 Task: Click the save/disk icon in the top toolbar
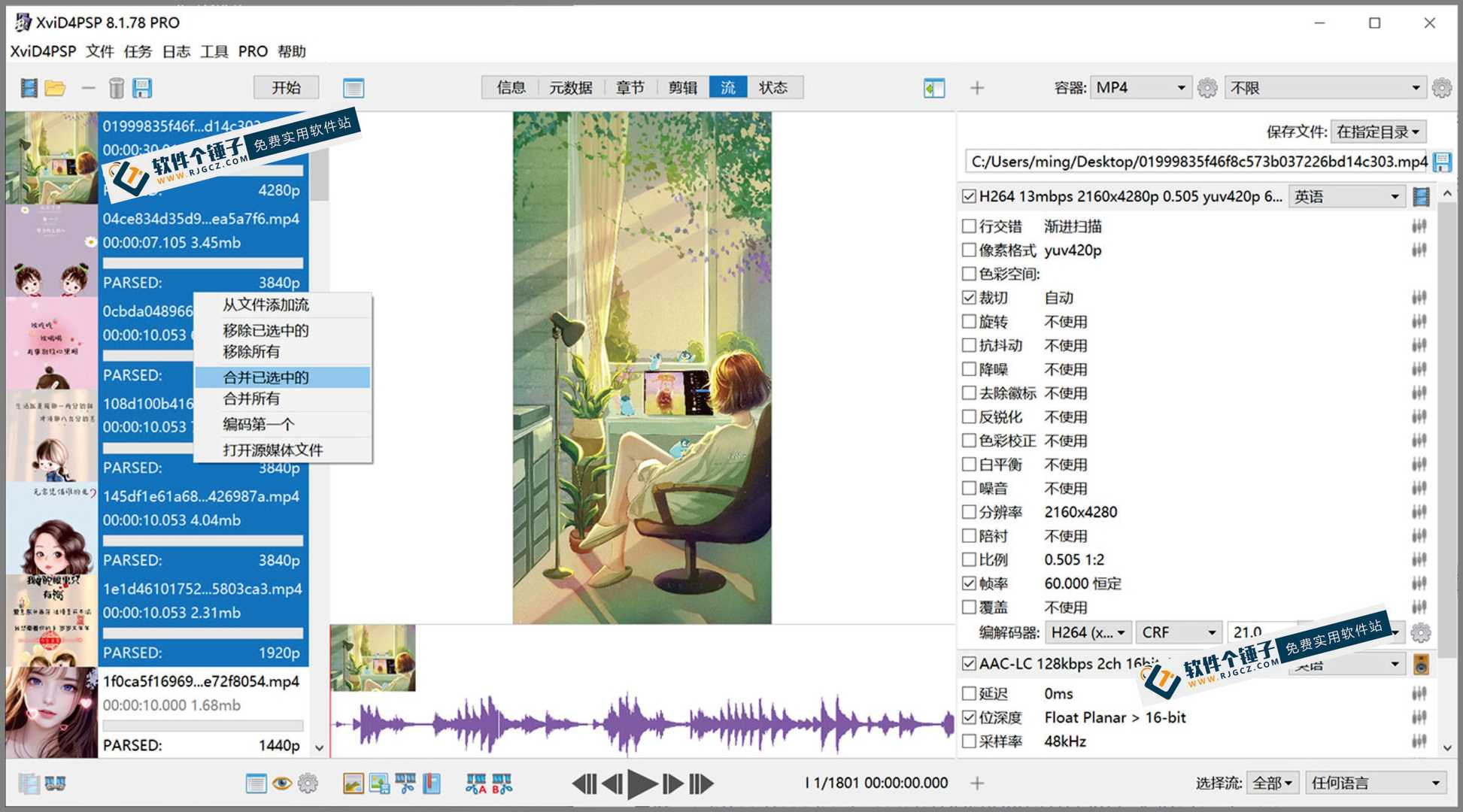click(142, 87)
